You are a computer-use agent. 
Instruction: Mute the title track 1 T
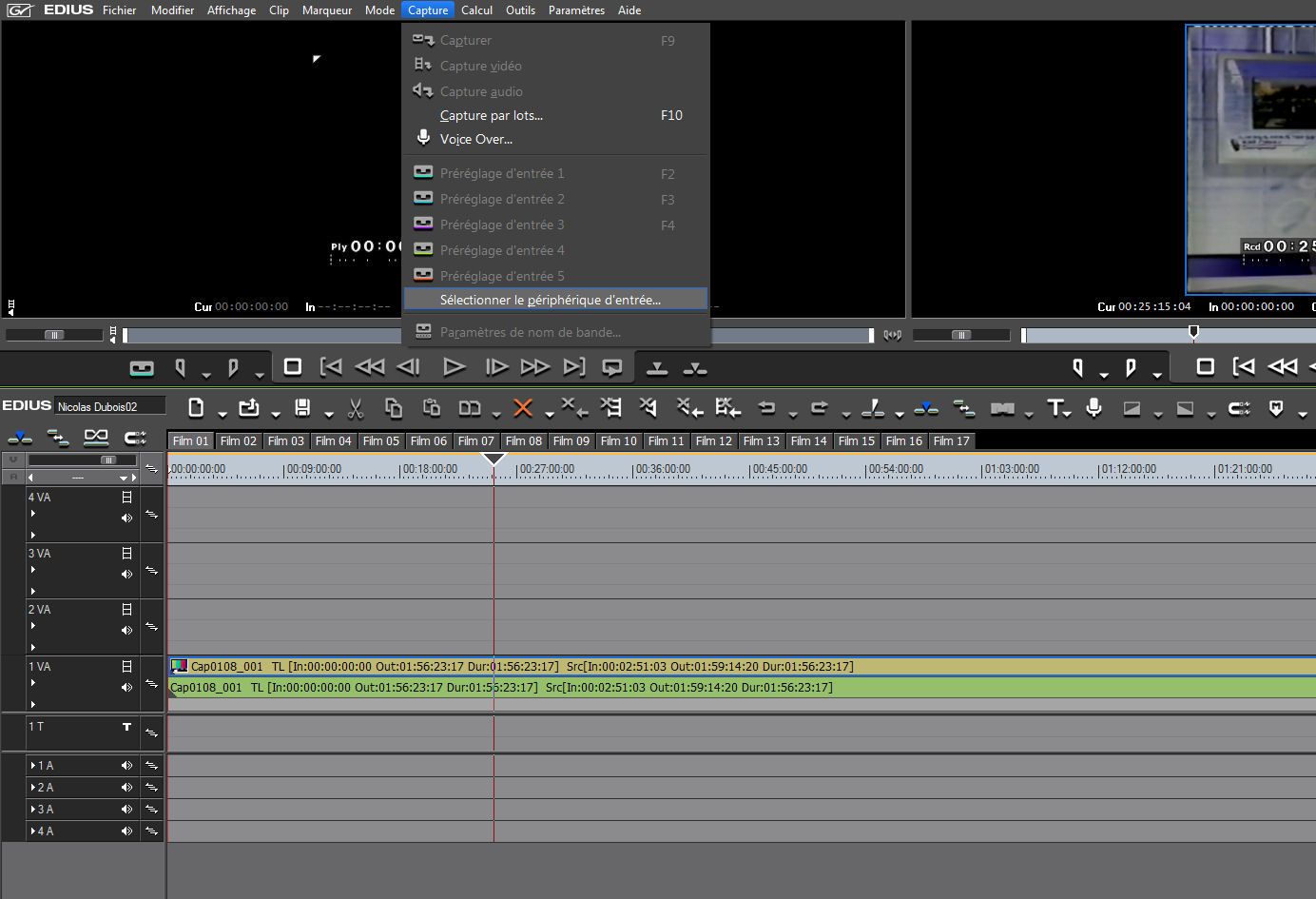[x=126, y=727]
